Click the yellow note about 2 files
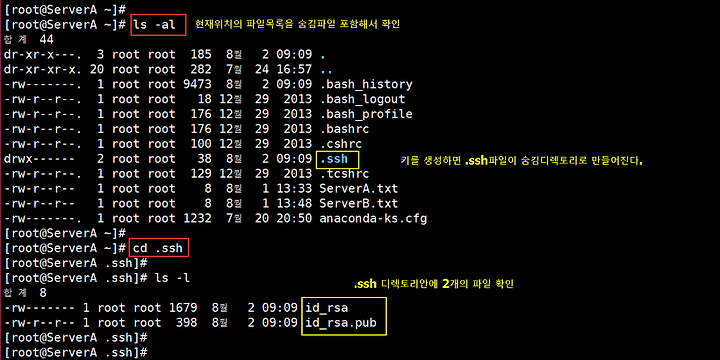 (x=433, y=284)
